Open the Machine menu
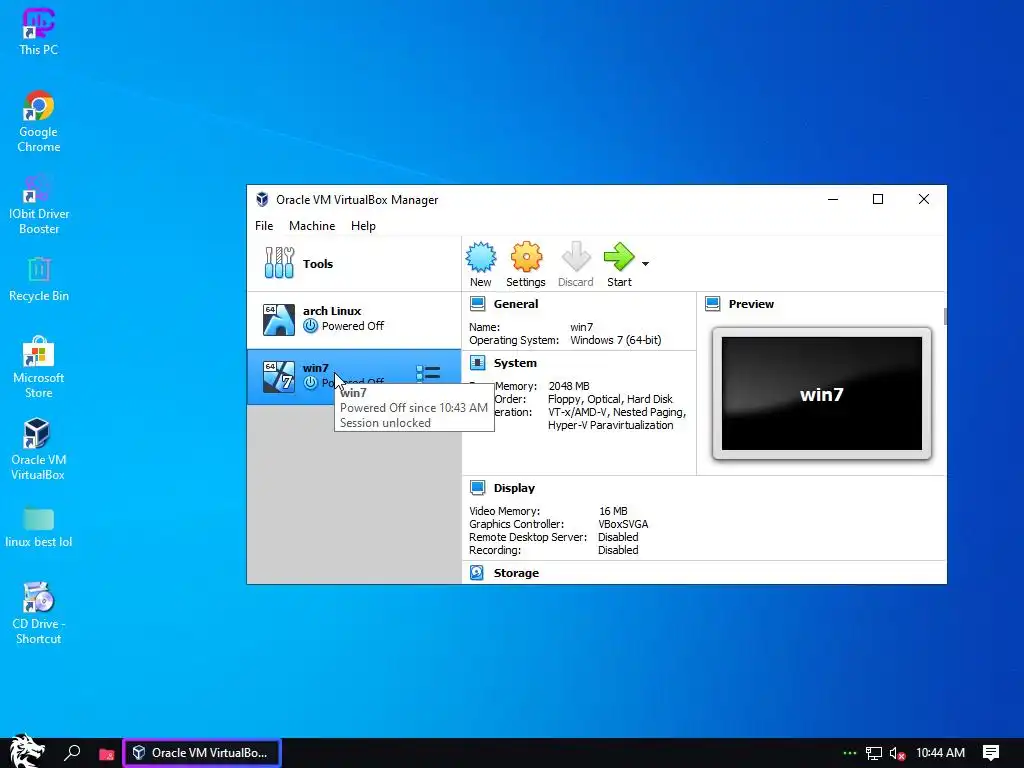Viewport: 1024px width, 768px height. click(x=312, y=226)
